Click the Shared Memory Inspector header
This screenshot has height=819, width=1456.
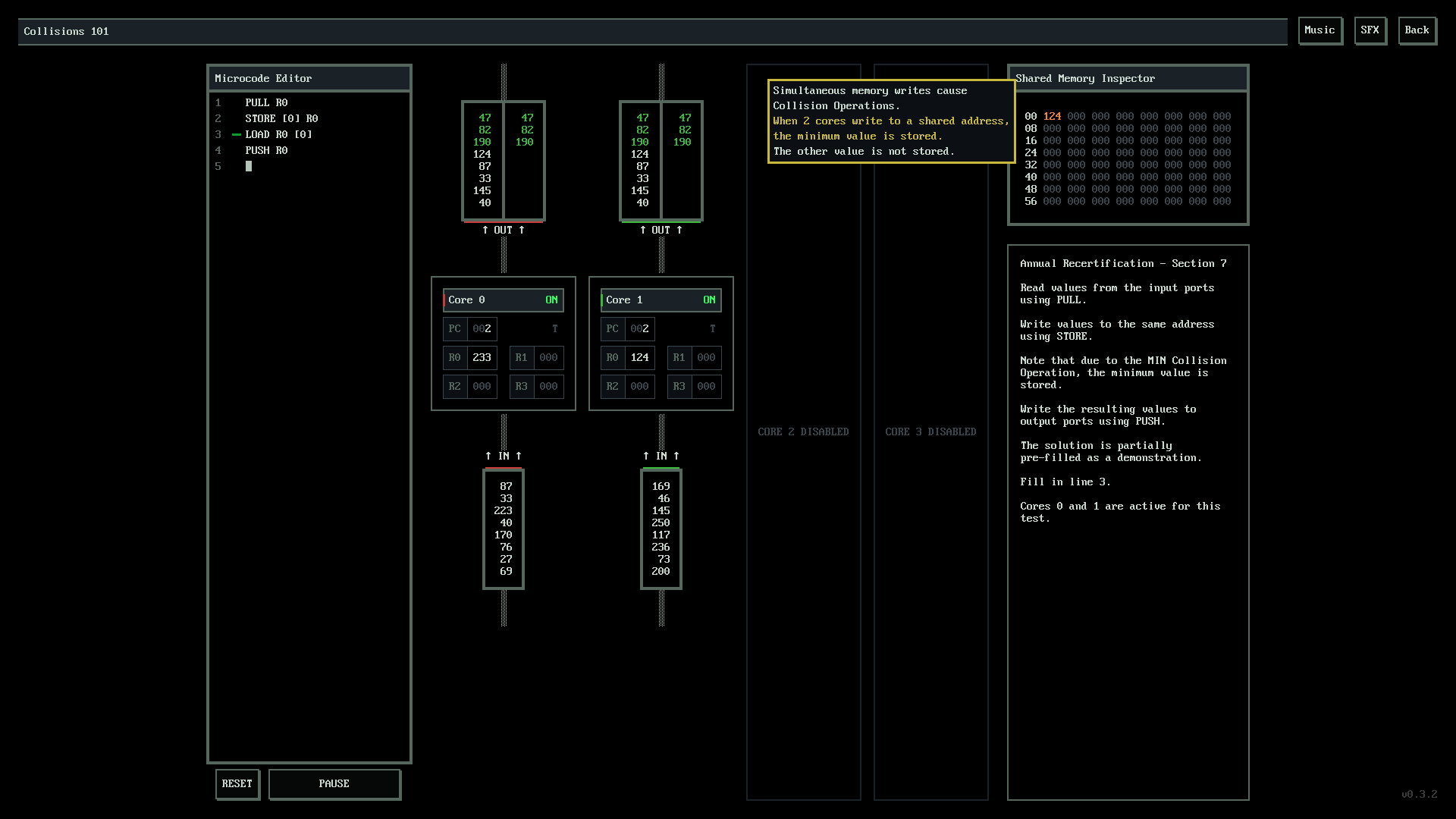pos(1086,78)
